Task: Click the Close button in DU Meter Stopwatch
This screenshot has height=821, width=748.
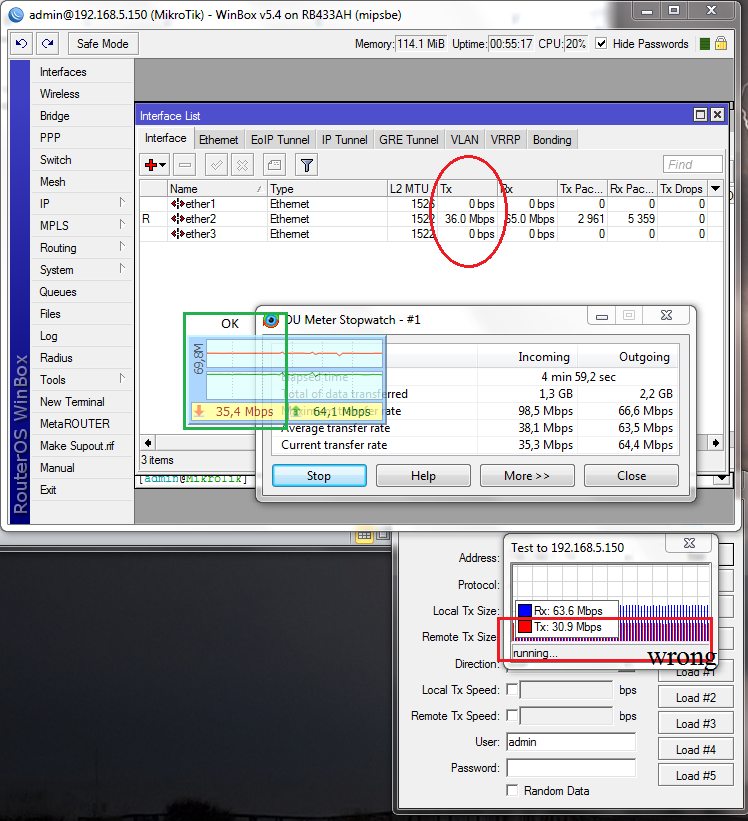Action: 631,475
